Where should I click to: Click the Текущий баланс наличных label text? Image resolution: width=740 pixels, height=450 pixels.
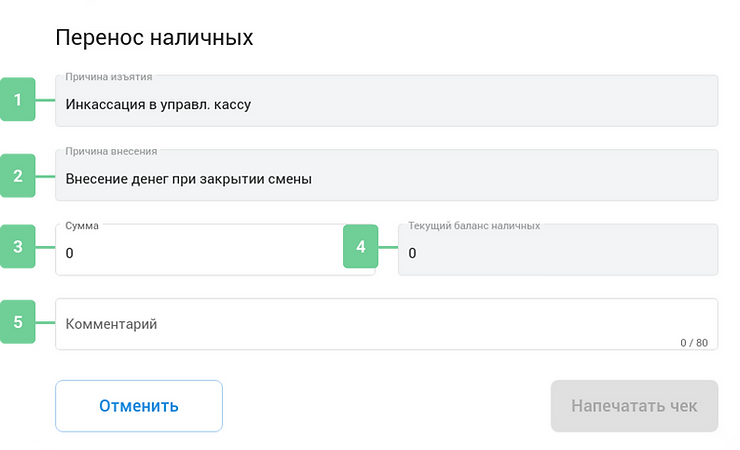474,226
